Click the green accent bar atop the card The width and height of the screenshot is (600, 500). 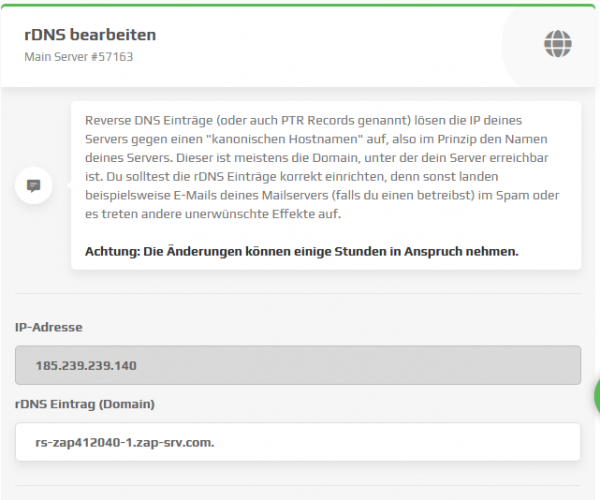(298, 5)
